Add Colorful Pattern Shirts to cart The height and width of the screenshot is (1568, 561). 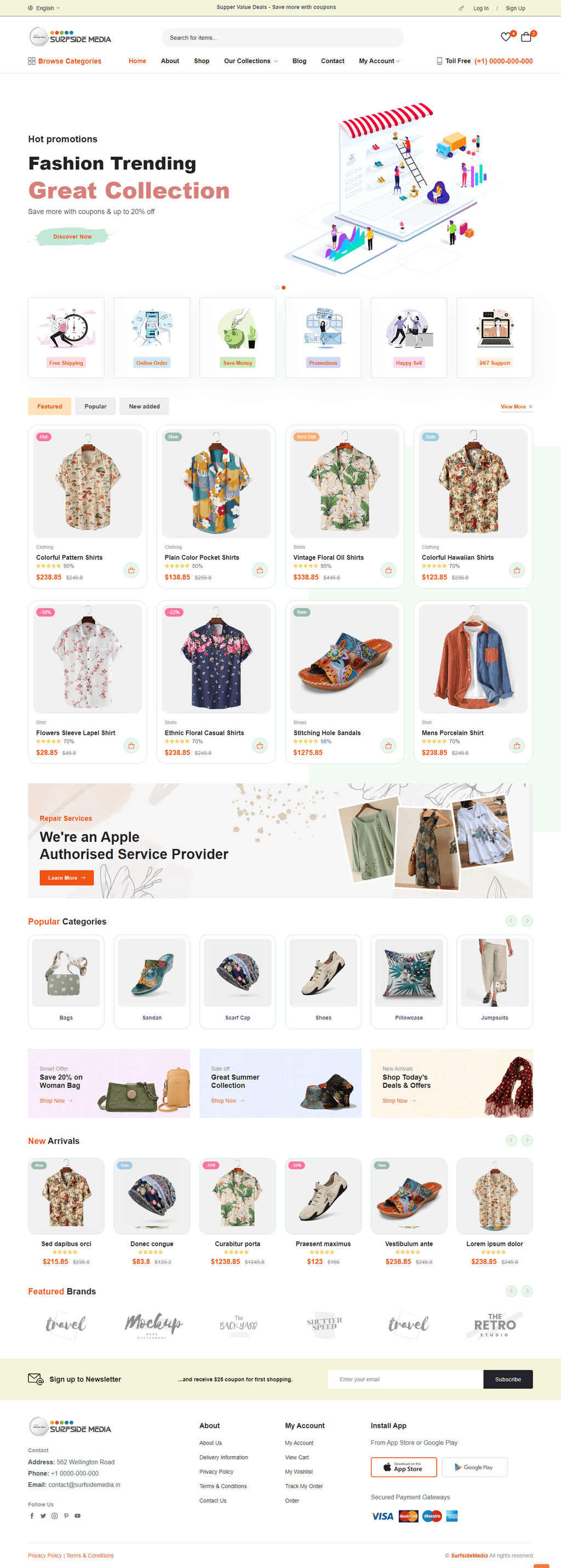131,571
